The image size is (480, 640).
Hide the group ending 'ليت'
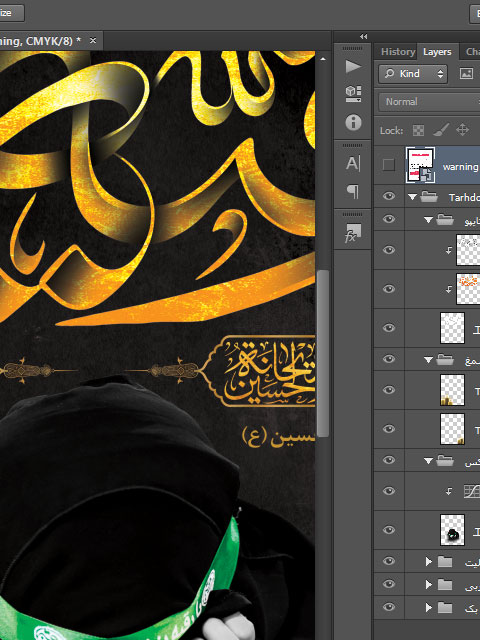click(389, 561)
